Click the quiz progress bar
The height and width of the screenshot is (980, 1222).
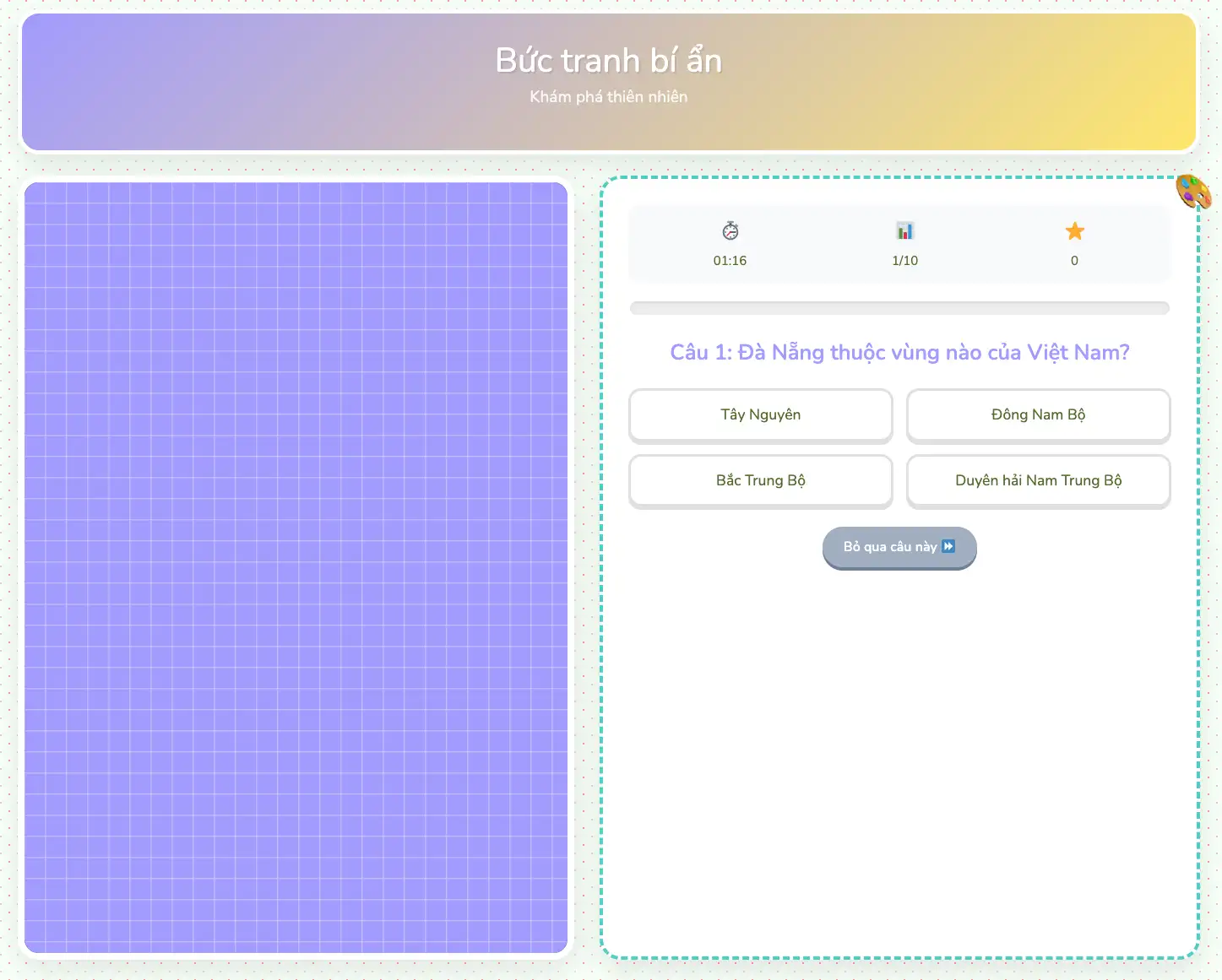pos(899,308)
